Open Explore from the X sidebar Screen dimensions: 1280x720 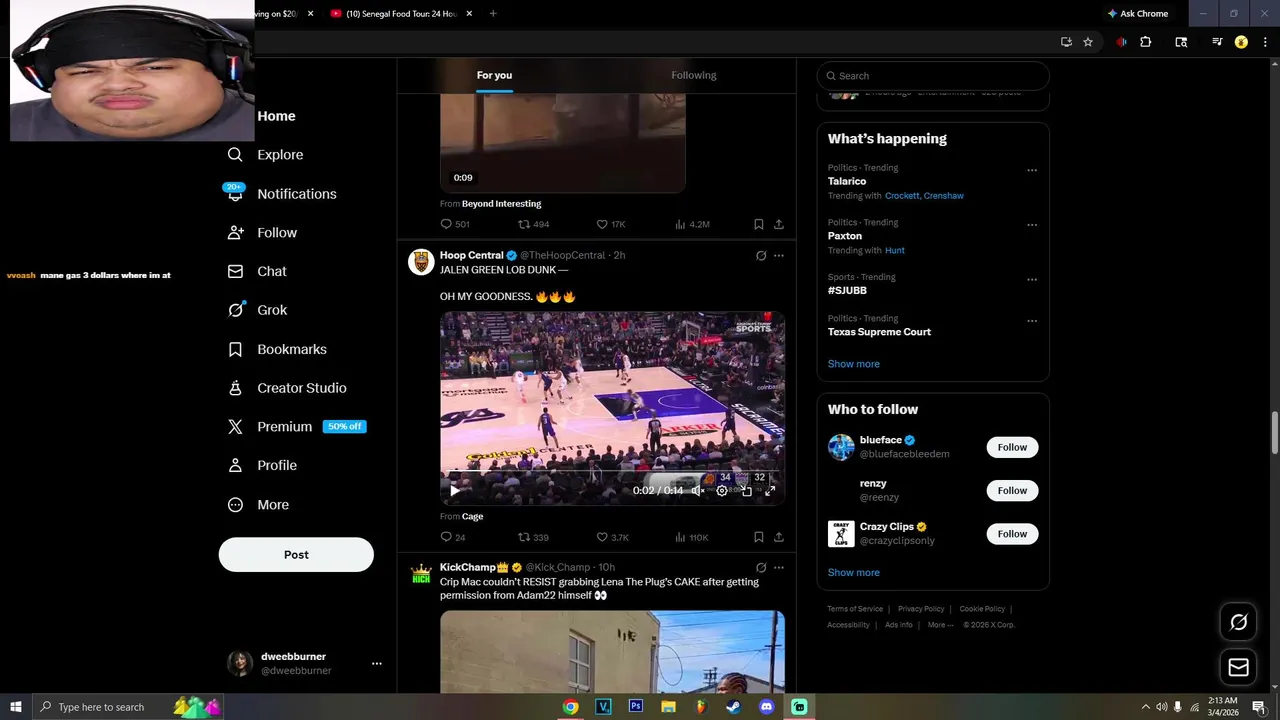(265, 155)
